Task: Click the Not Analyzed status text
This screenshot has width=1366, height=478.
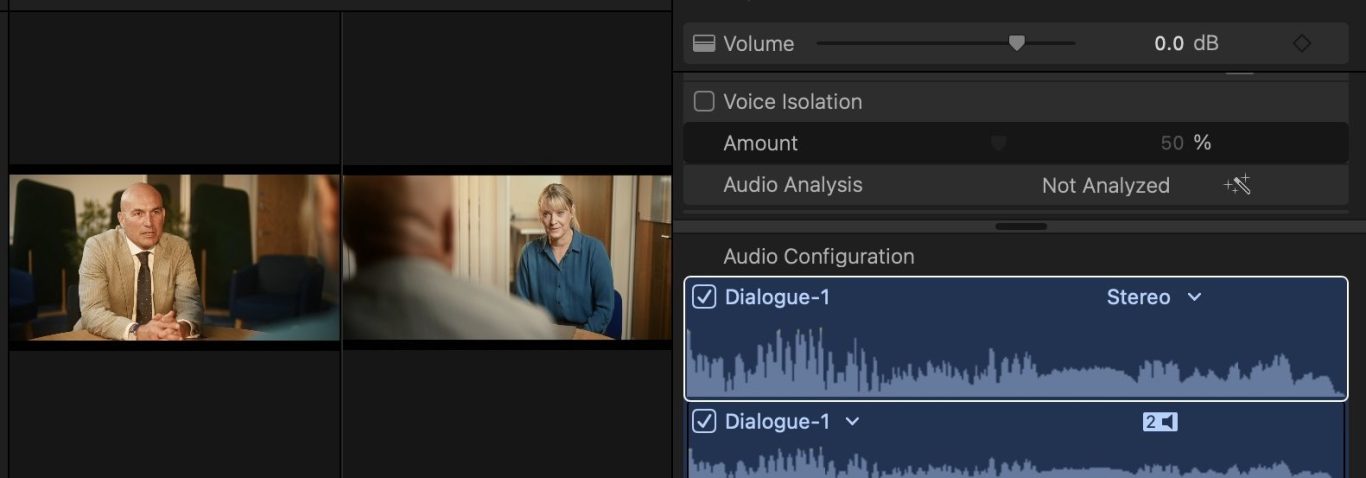Action: (1105, 186)
